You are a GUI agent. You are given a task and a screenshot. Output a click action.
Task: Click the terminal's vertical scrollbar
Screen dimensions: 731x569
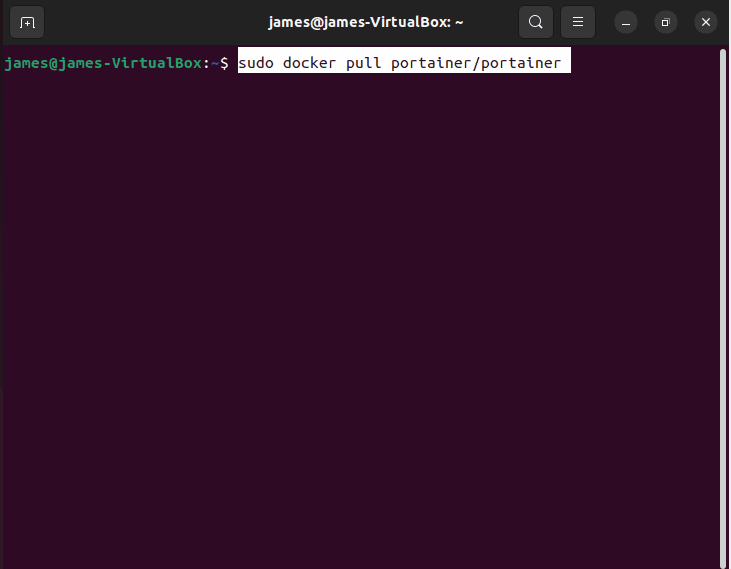click(723, 308)
